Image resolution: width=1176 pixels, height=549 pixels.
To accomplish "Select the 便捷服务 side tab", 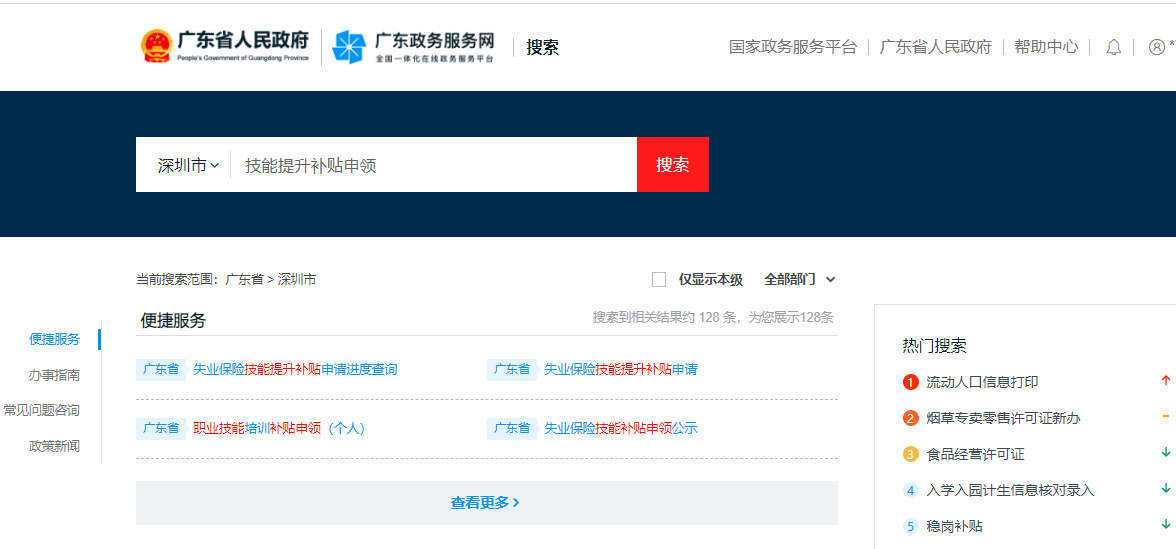I will tap(54, 339).
